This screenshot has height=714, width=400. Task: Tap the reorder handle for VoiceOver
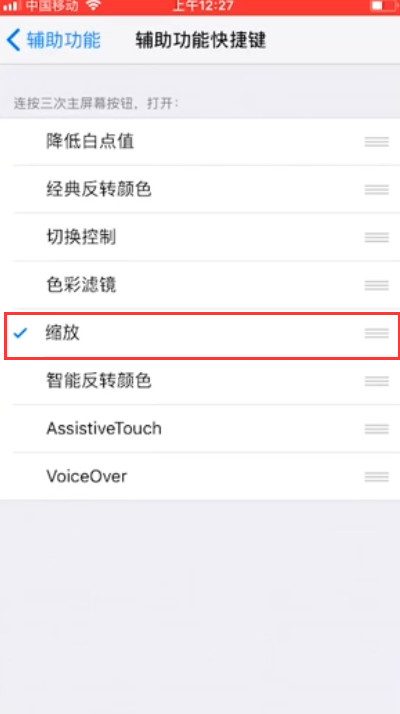click(x=376, y=477)
